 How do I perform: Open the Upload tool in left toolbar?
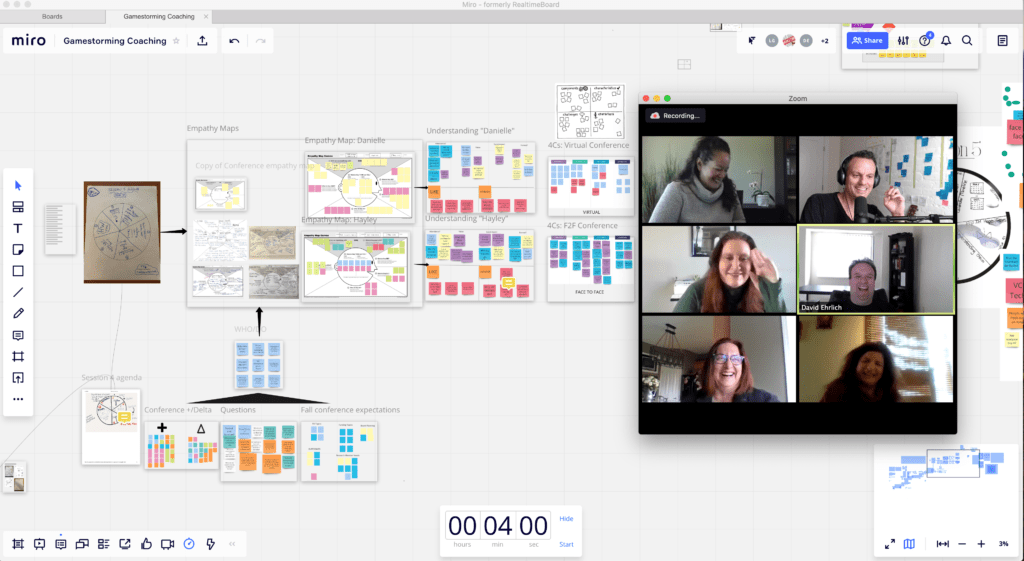point(18,377)
